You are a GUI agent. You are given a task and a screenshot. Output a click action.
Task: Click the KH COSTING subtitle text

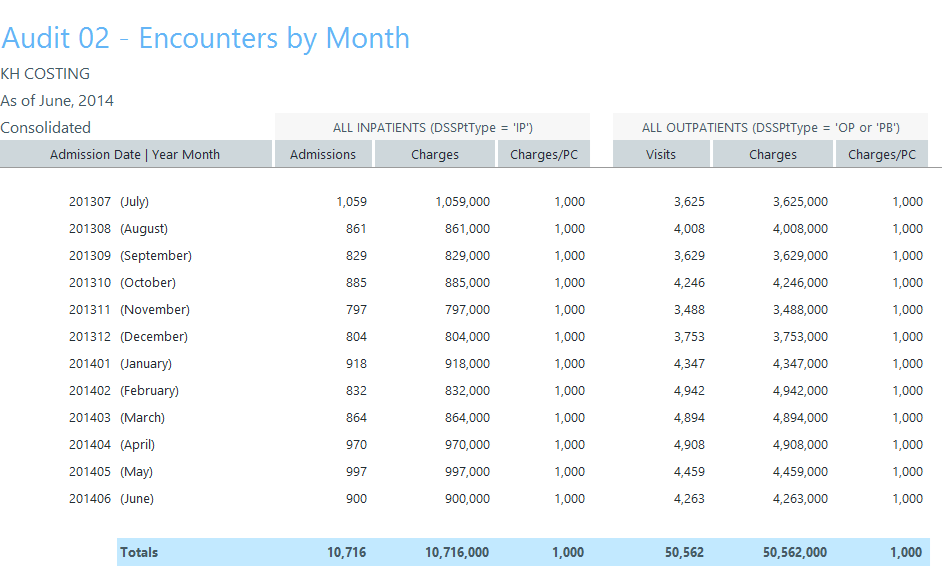[45, 74]
